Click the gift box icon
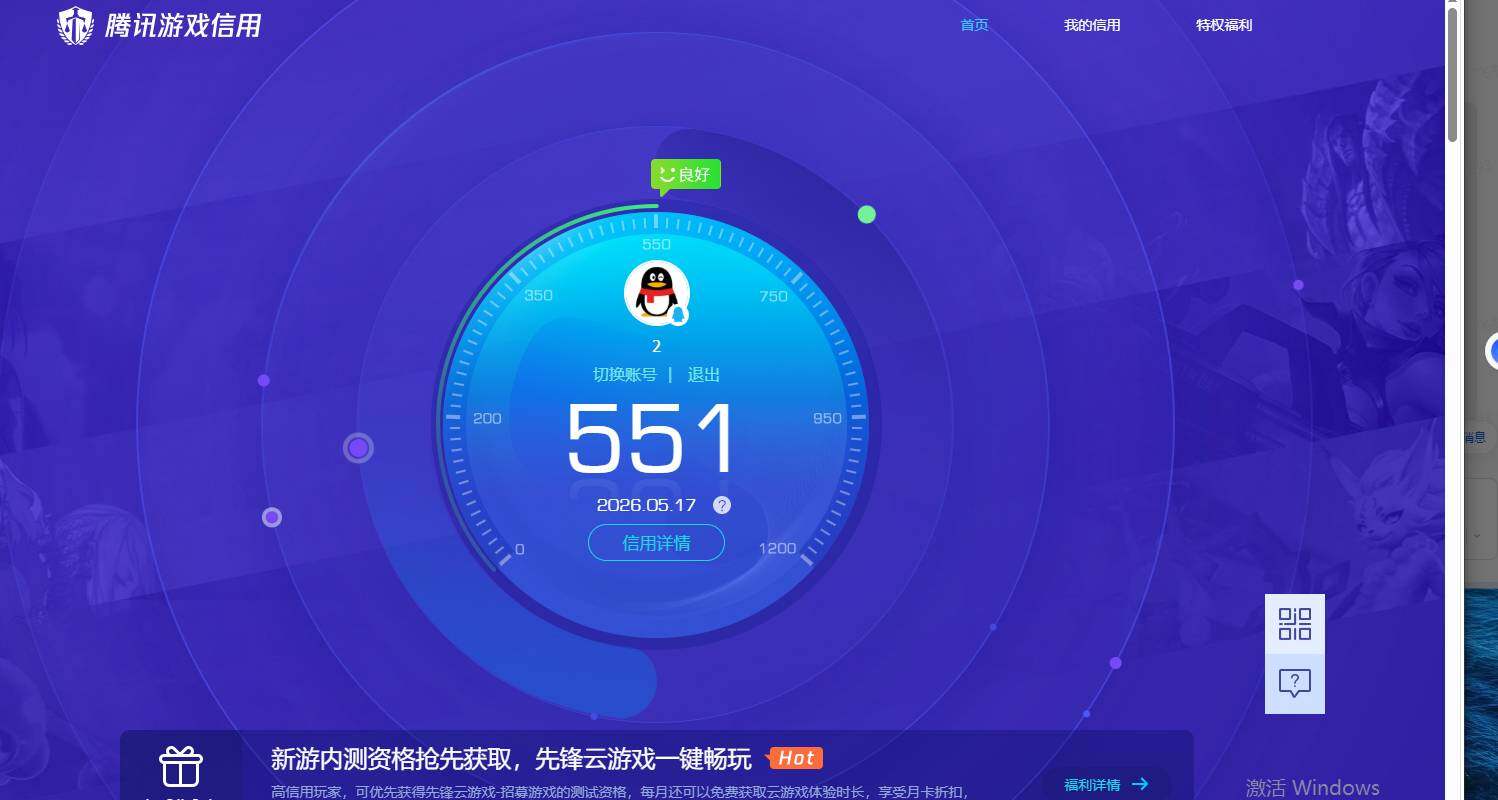Screen dimensions: 1498x800 (181, 767)
